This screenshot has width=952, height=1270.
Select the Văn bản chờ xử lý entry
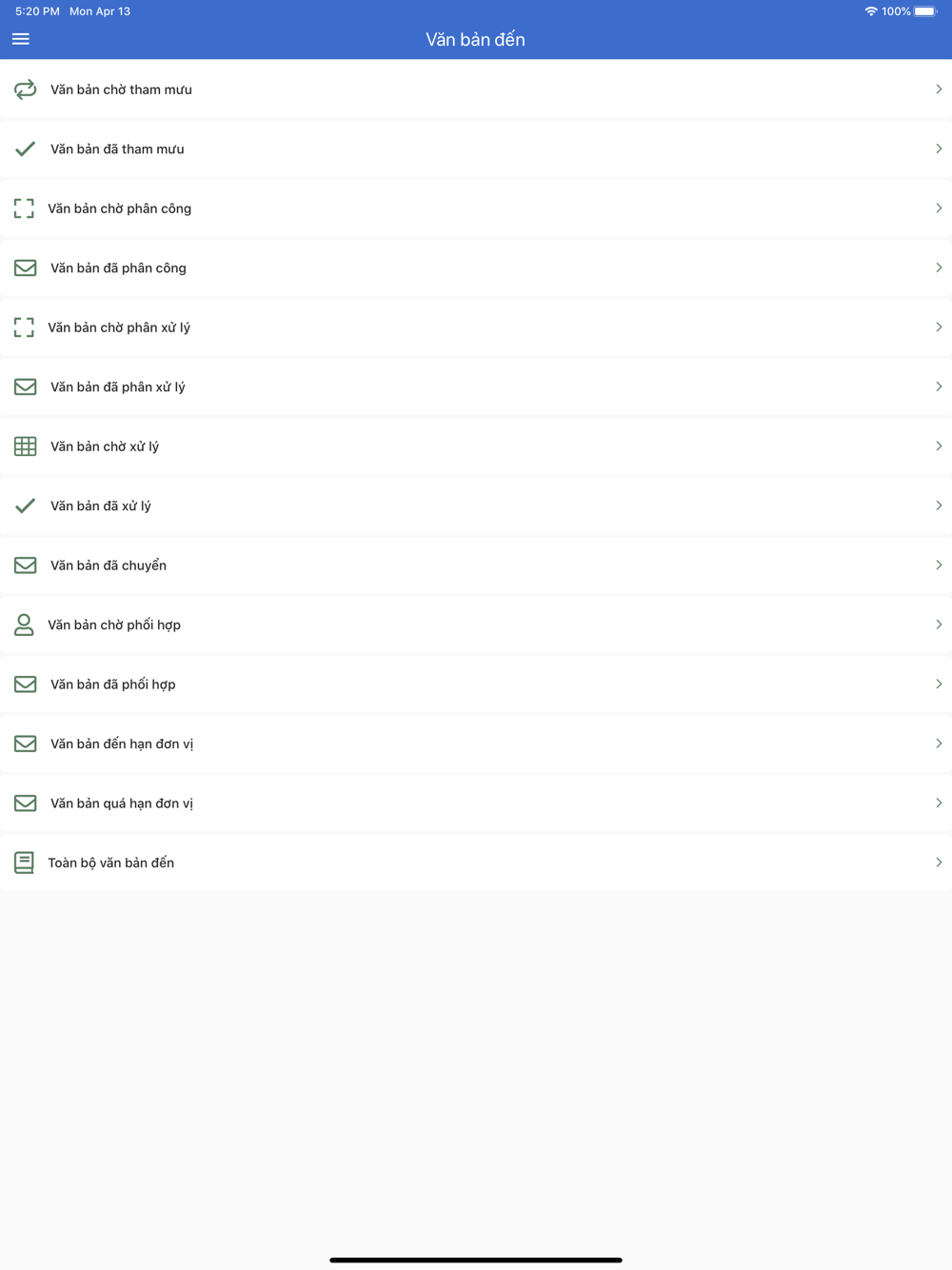476,446
